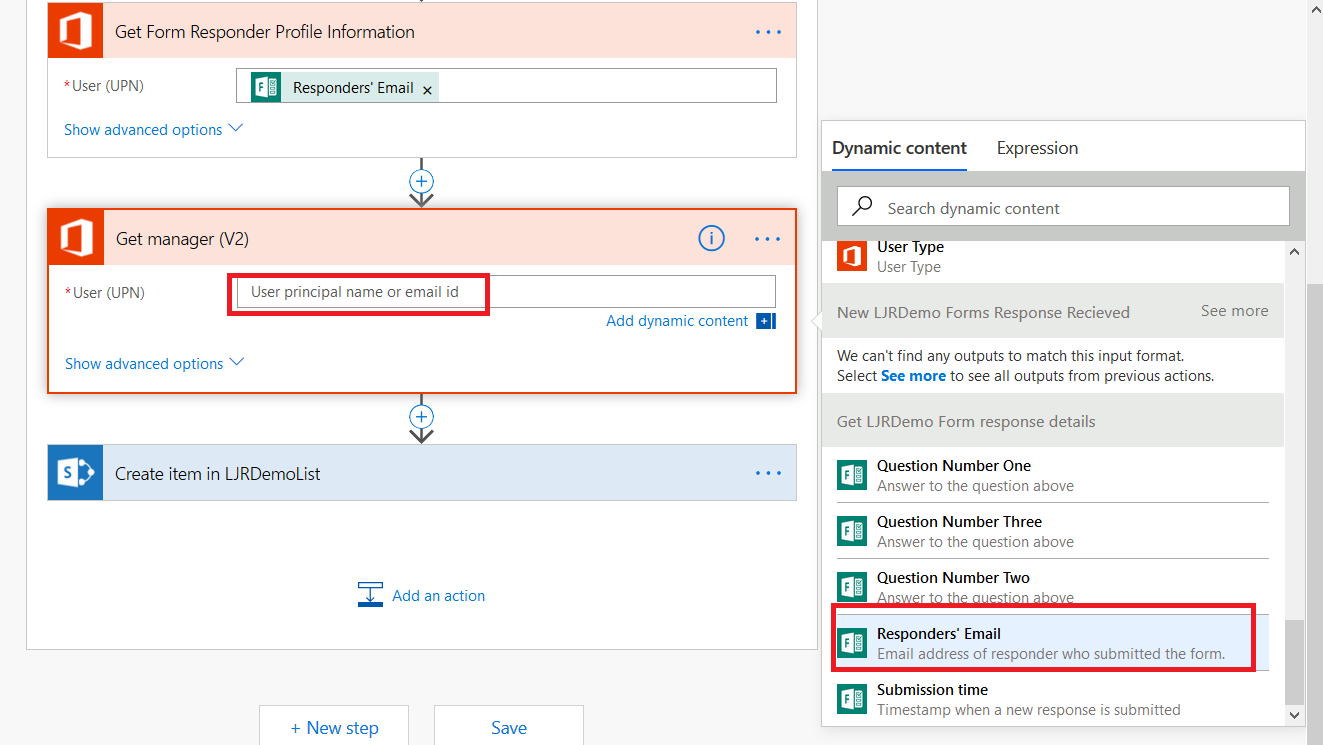Viewport: 1323px width, 745px height.
Task: Click See more beside New LJRDemo Forms Response Recieved
Action: point(1234,311)
